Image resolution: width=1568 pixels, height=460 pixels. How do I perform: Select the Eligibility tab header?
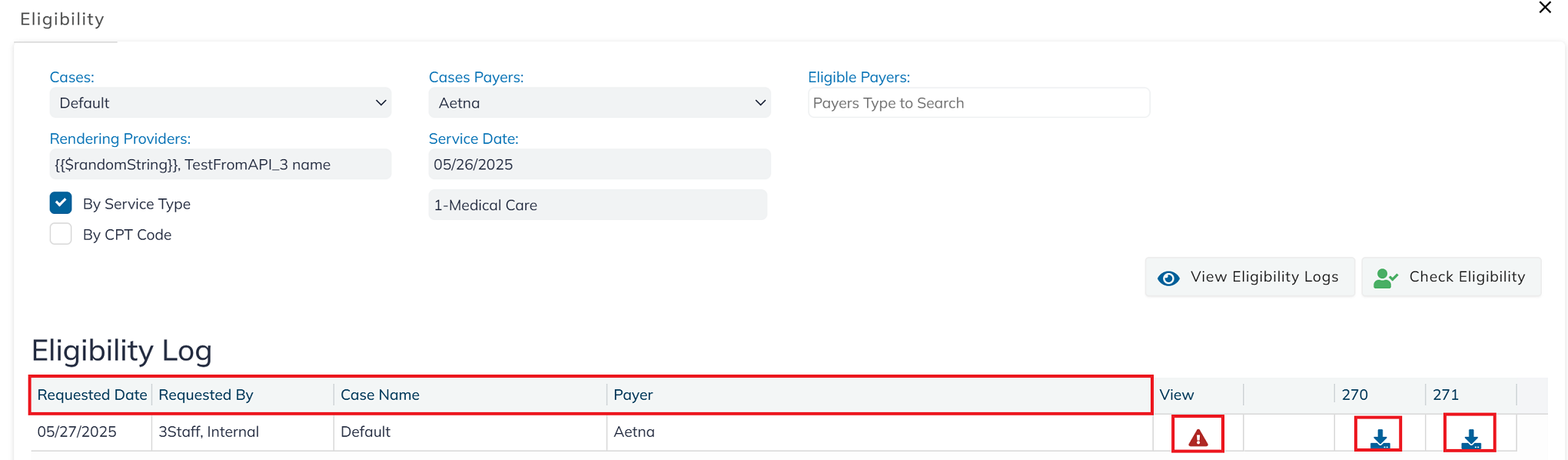click(x=62, y=19)
